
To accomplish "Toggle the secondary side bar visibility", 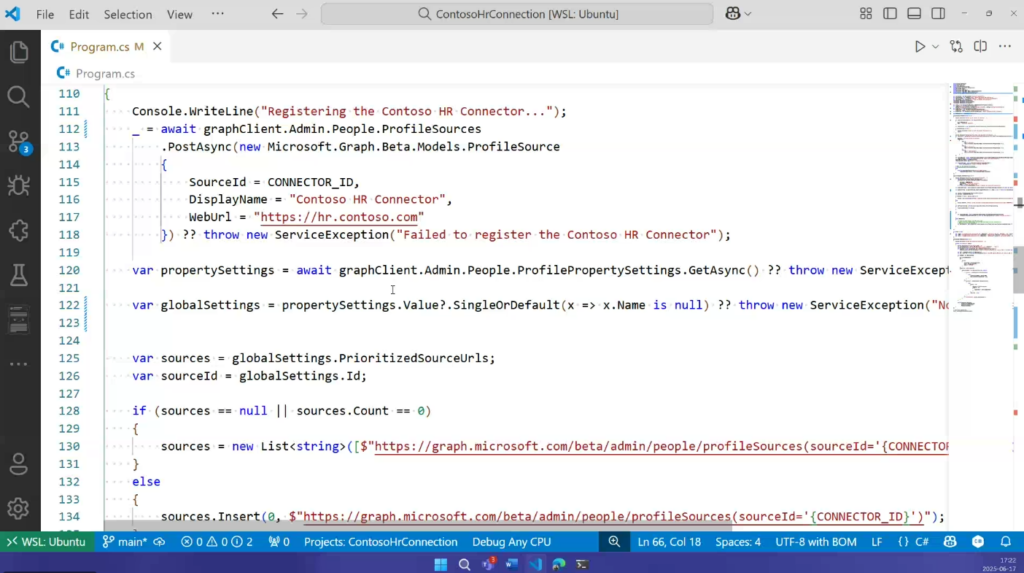I will click(938, 14).
